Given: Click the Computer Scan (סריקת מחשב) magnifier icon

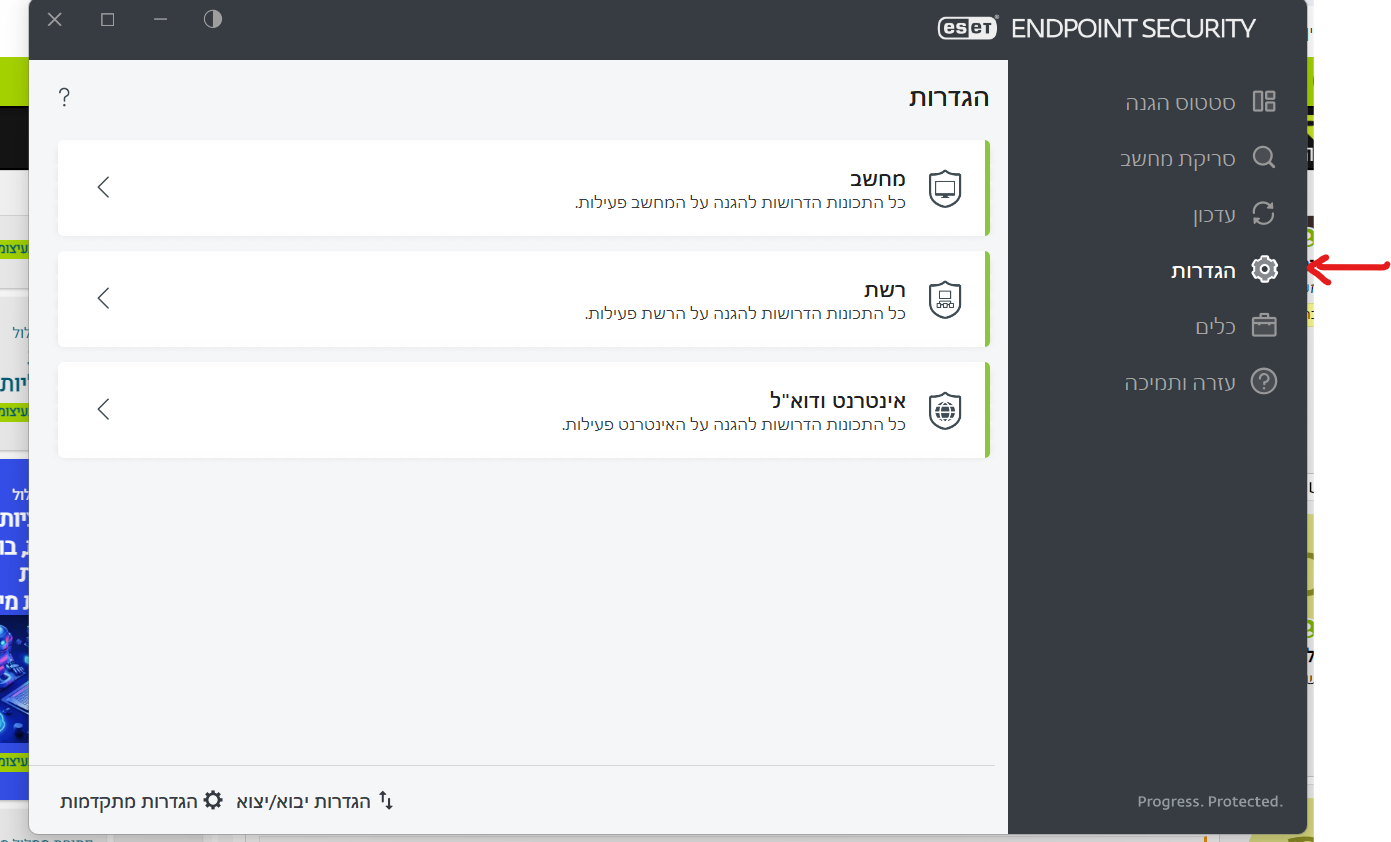Looking at the screenshot, I should tap(1264, 158).
